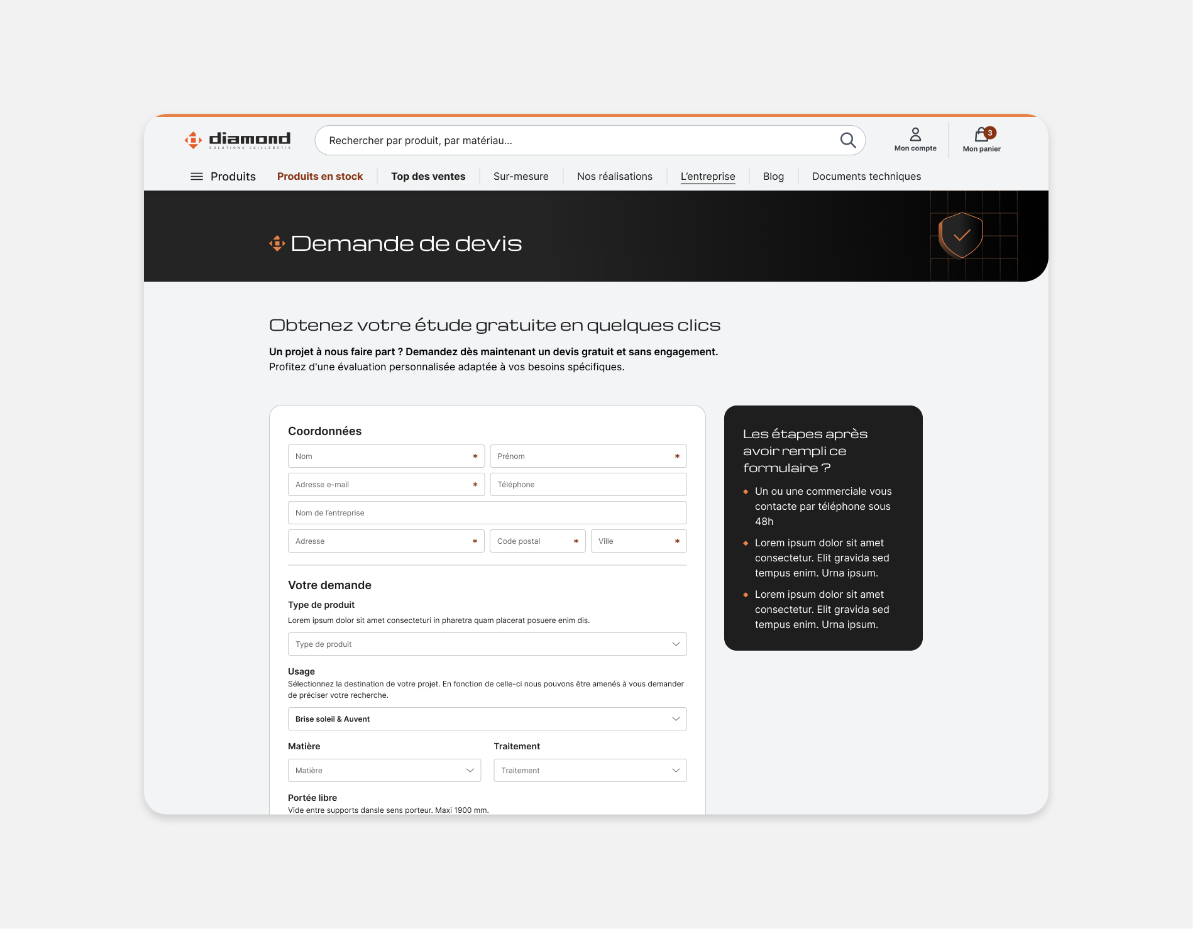Screen dimensions: 1193x929
Task: Click the shield checkmark icon in banner
Action: pyautogui.click(x=961, y=235)
